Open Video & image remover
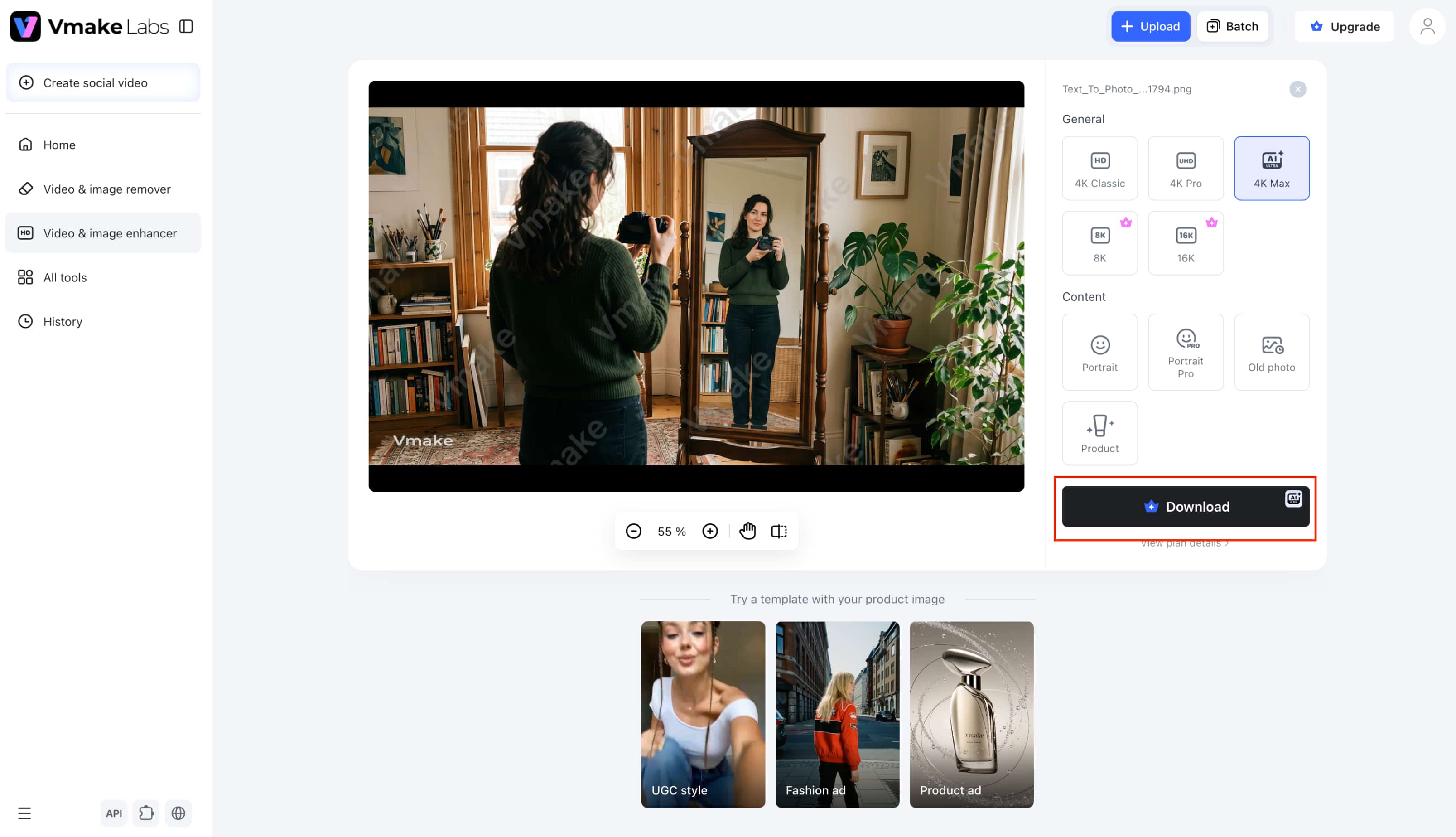 click(103, 189)
